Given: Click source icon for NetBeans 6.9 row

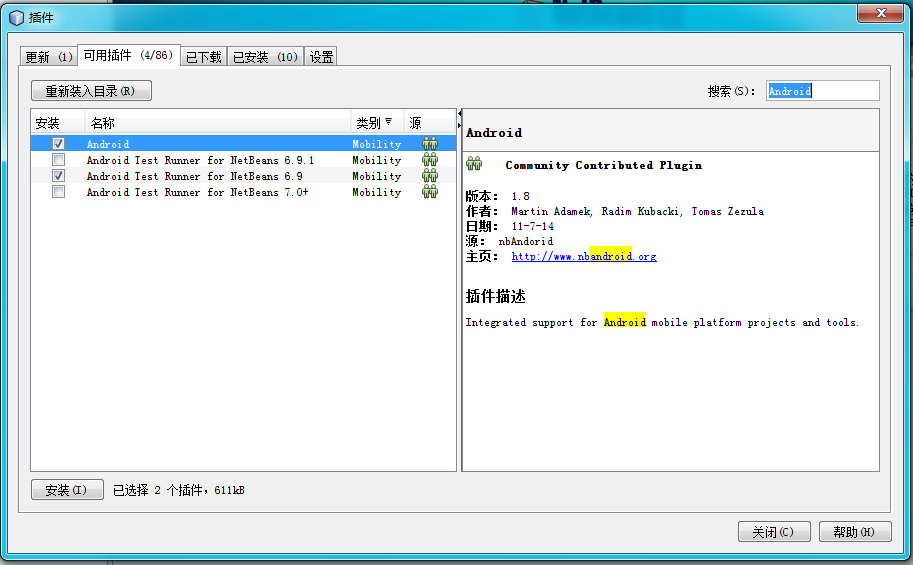Looking at the screenshot, I should 430,176.
